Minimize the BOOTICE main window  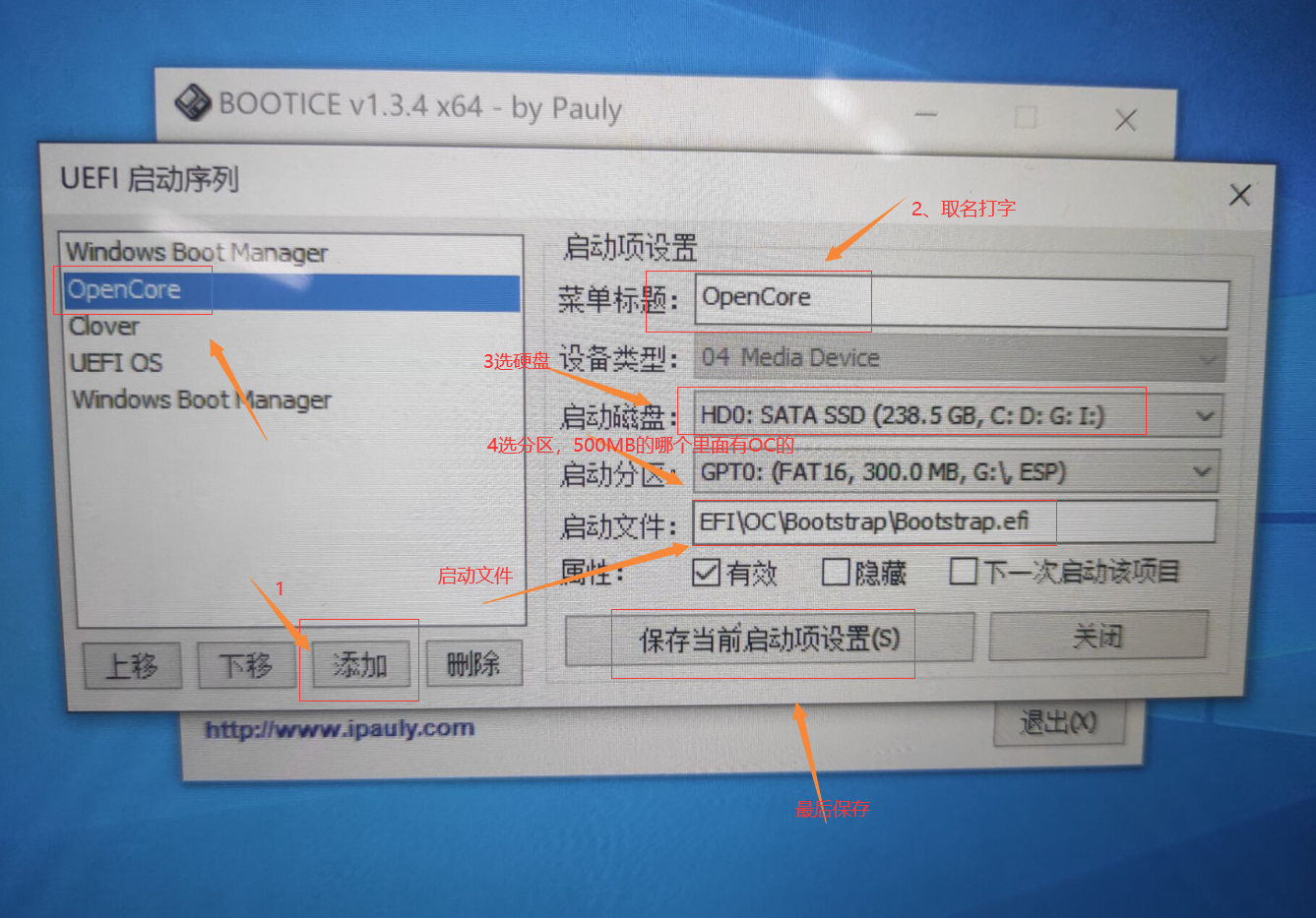coord(925,115)
